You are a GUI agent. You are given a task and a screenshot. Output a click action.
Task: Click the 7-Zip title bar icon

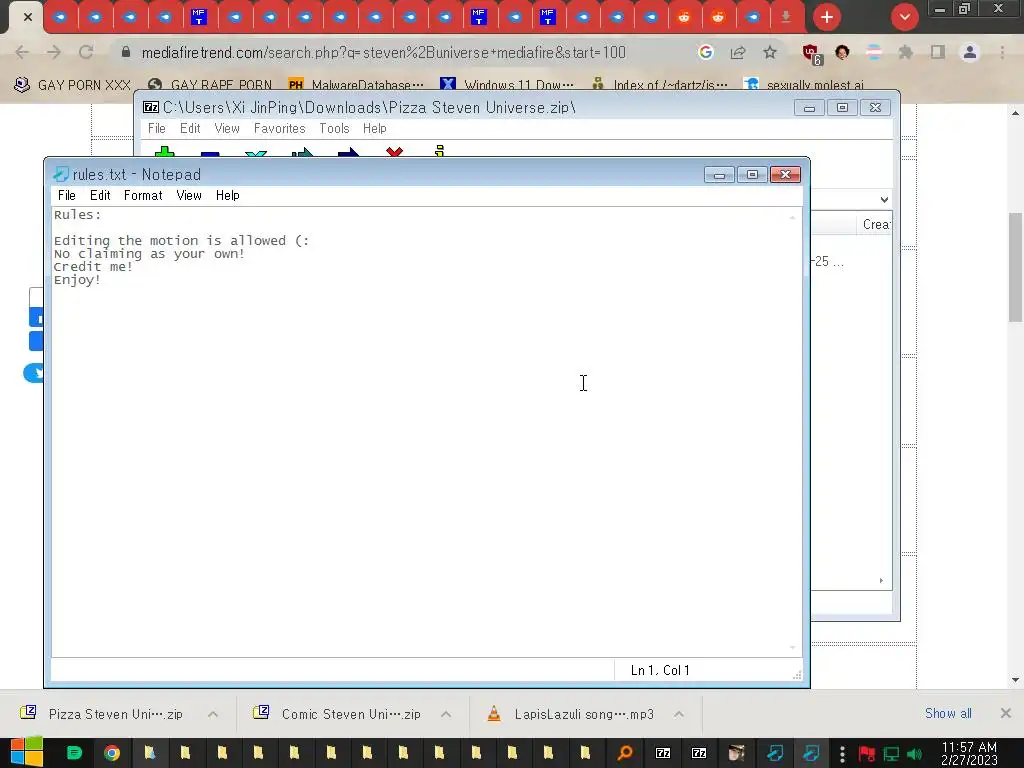click(151, 107)
